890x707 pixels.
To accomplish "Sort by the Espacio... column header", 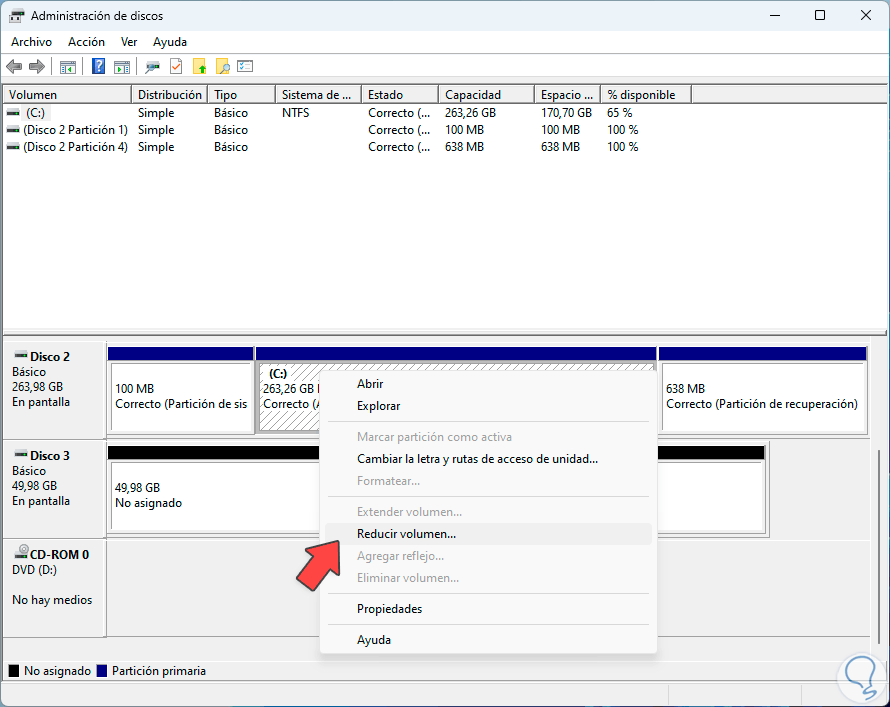I will coord(568,95).
